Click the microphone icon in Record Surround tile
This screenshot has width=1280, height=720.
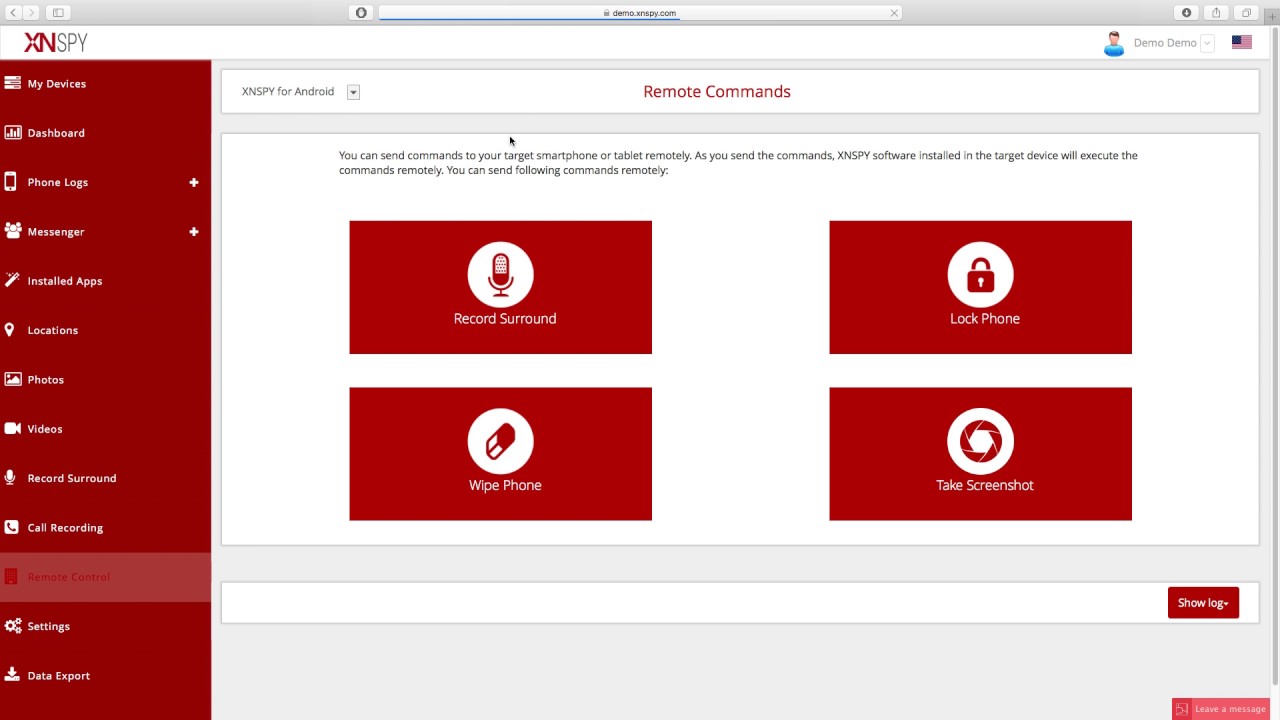click(500, 274)
